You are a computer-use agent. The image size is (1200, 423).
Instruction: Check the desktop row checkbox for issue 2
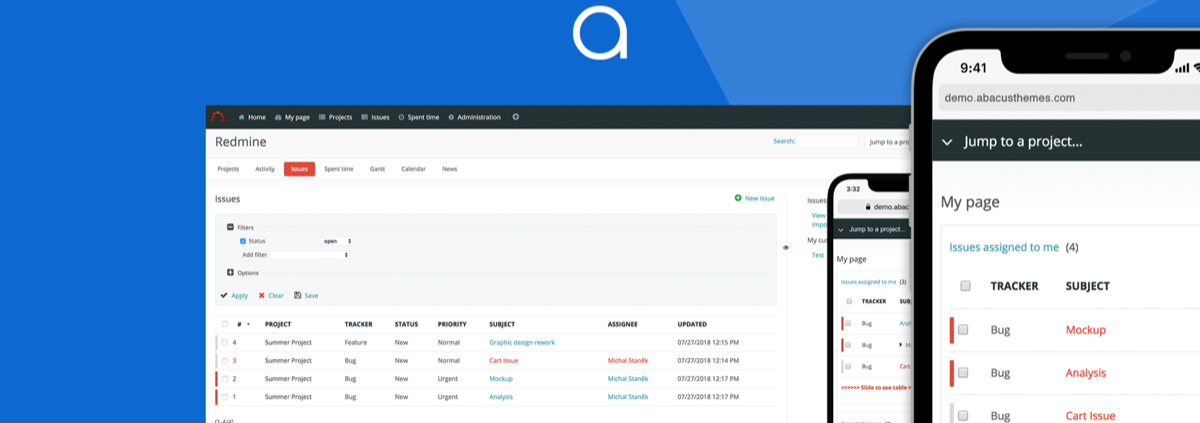click(225, 378)
